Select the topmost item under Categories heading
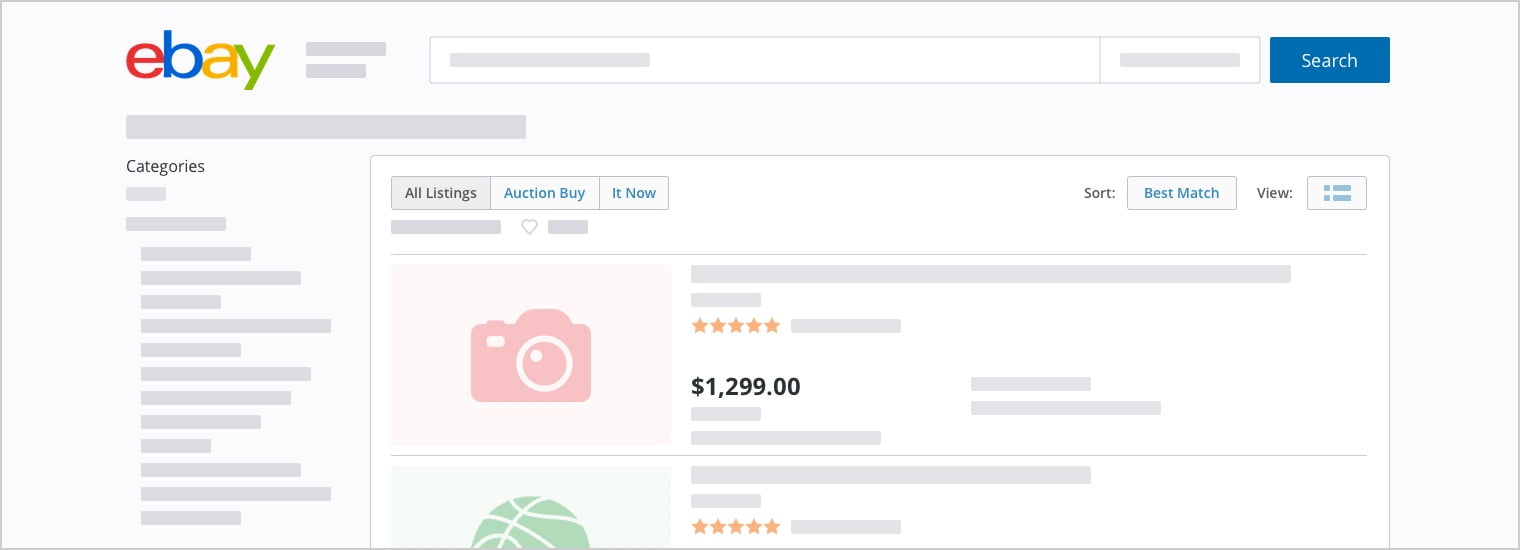Viewport: 1520px width, 550px height. [x=146, y=194]
